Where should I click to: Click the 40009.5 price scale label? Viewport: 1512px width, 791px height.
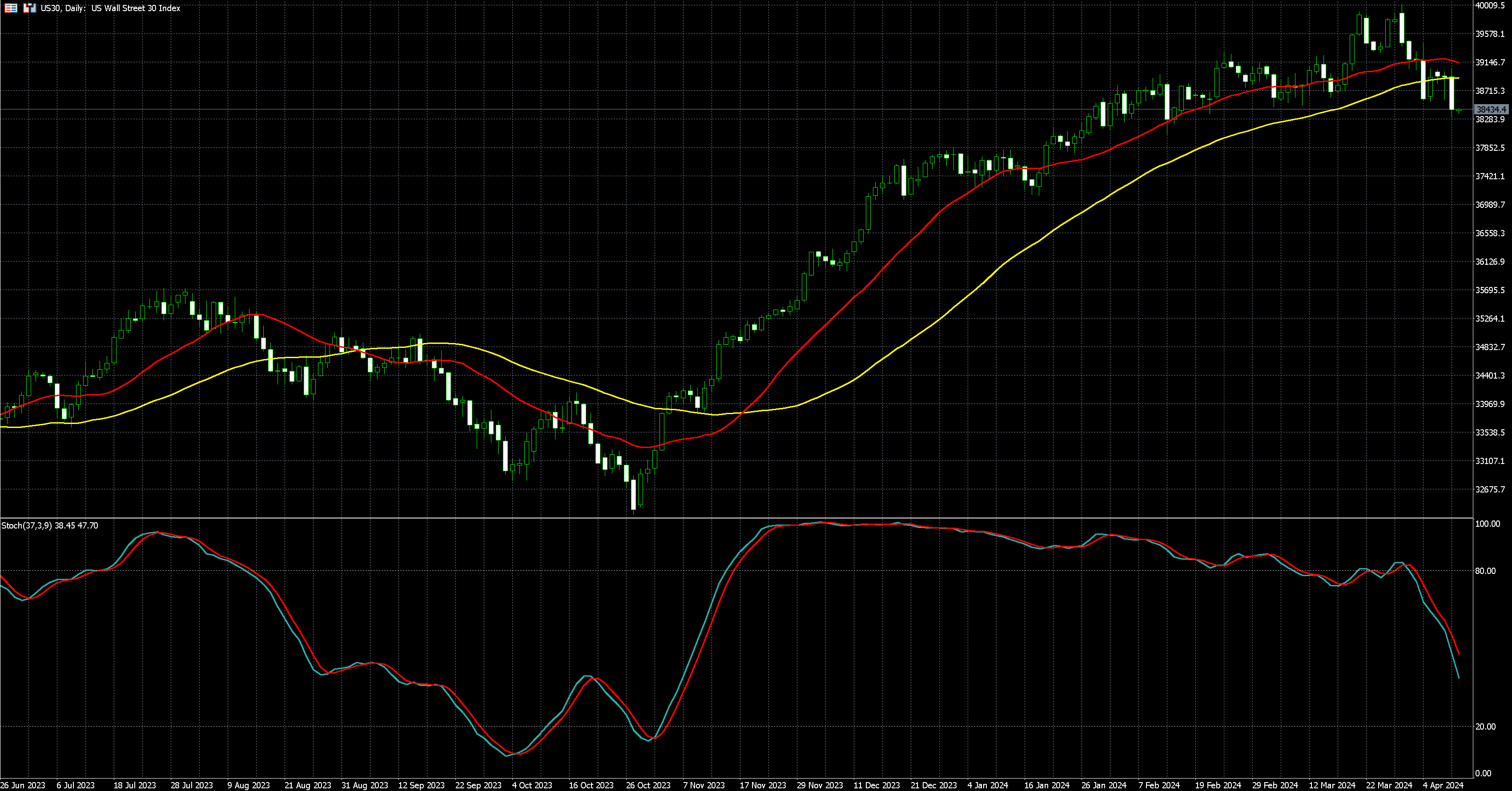[x=1490, y=6]
